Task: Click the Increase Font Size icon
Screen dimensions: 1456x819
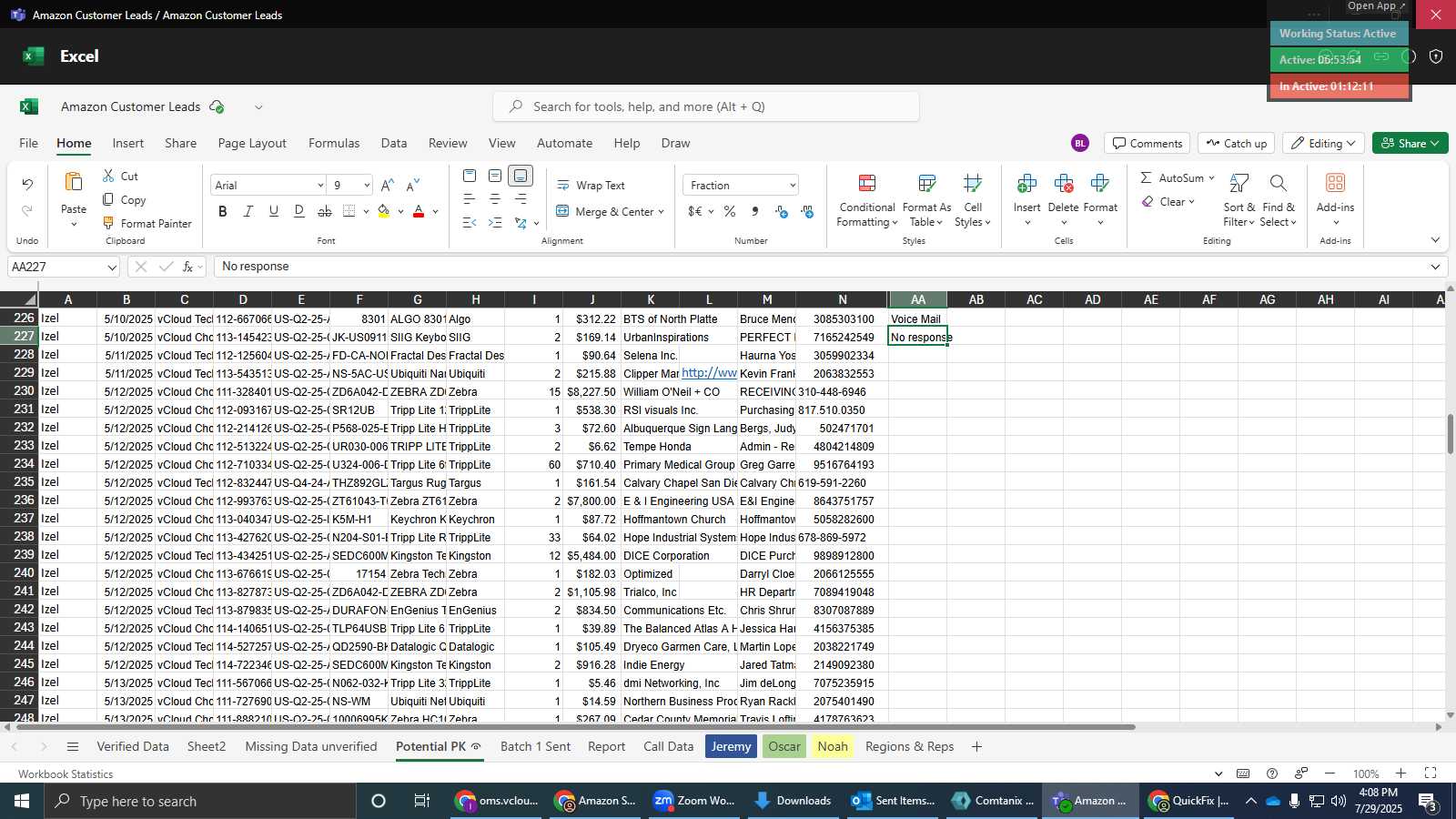Action: (388, 185)
